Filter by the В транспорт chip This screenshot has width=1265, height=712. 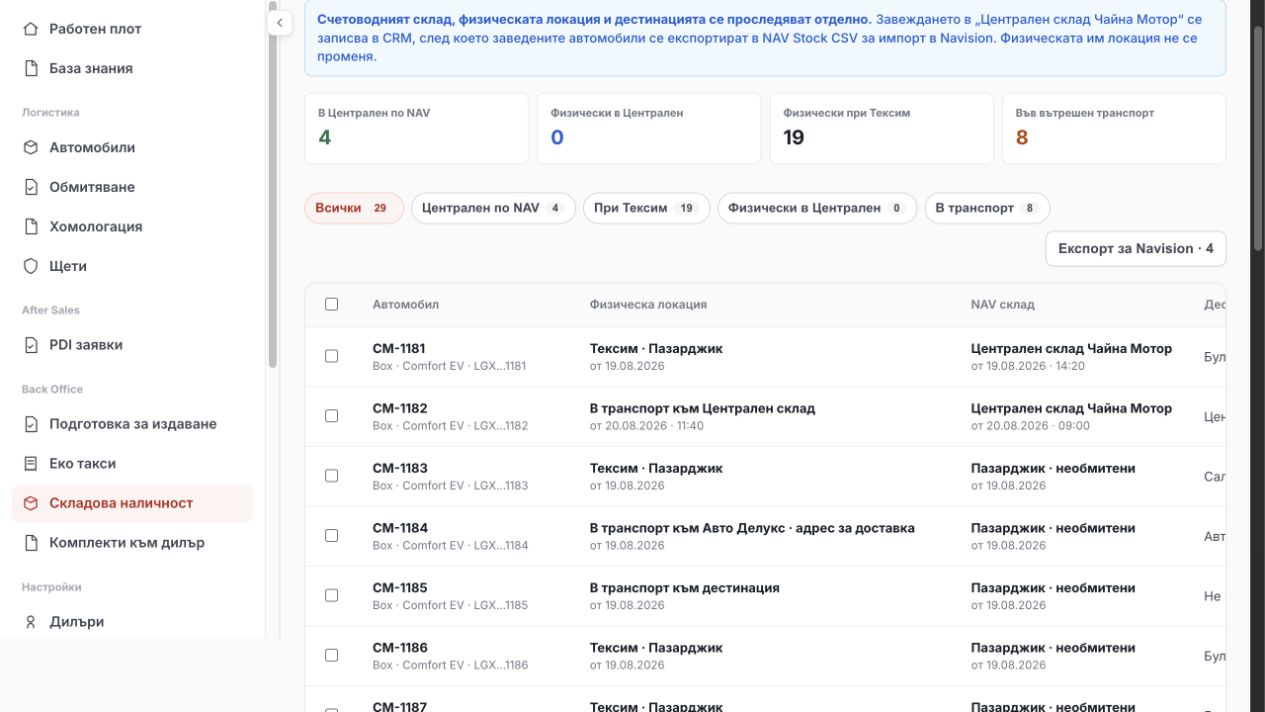pos(987,208)
